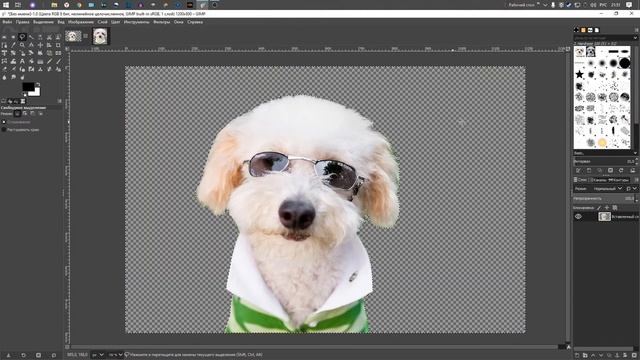The width and height of the screenshot is (640, 360).
Task: Select the Scissors Select tool
Action: pos(49,37)
